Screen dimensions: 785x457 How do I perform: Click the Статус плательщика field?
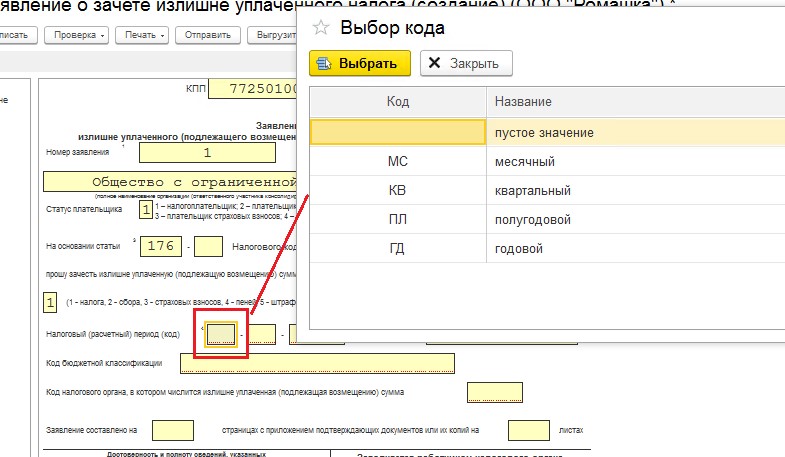click(x=146, y=210)
